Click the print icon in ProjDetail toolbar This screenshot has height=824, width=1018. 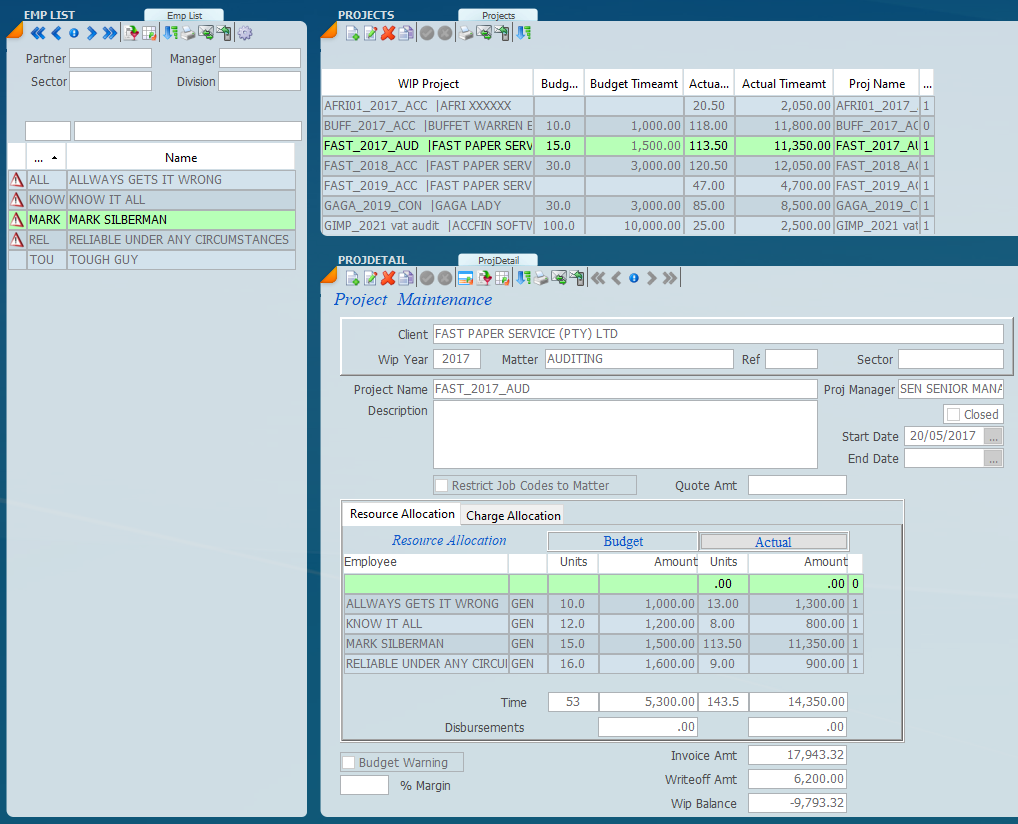click(542, 278)
